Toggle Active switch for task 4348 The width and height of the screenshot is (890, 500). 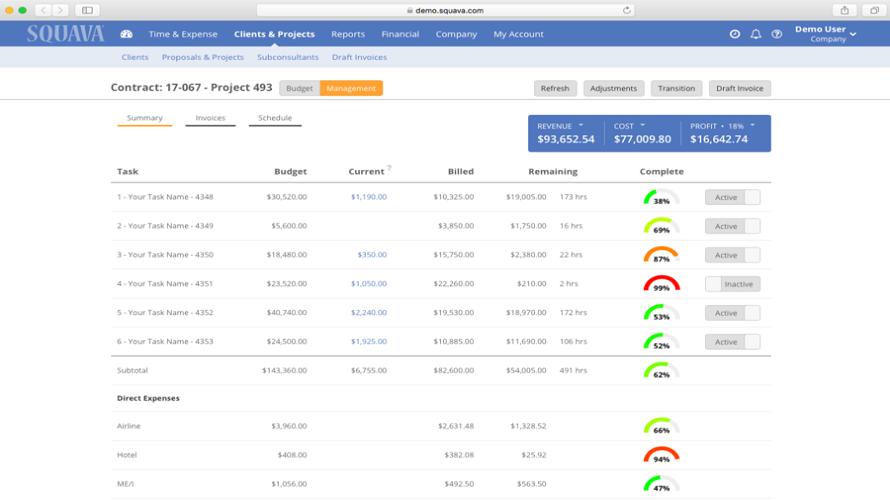pos(732,198)
